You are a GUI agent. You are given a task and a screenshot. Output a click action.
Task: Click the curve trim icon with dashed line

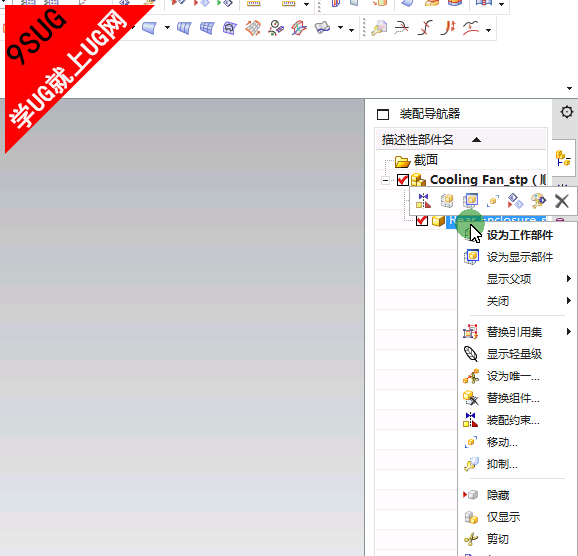pos(402,28)
